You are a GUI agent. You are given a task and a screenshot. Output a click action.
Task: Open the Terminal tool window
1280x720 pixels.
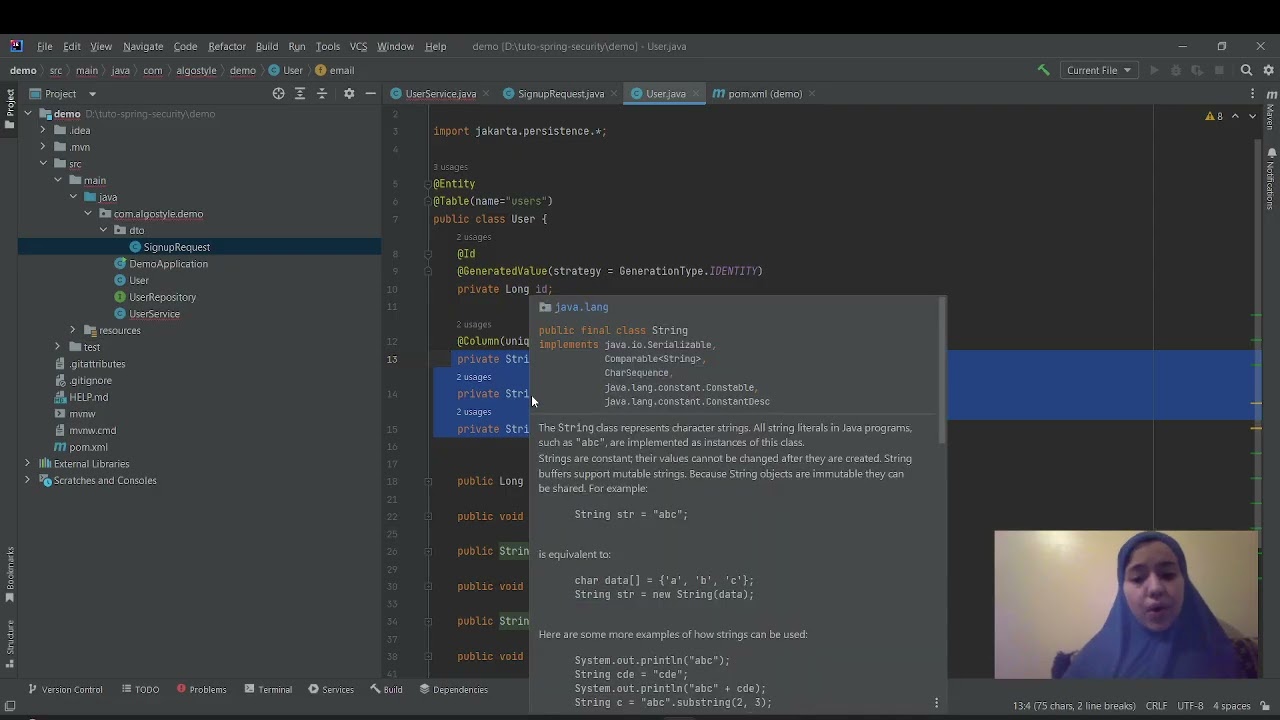tap(268, 690)
